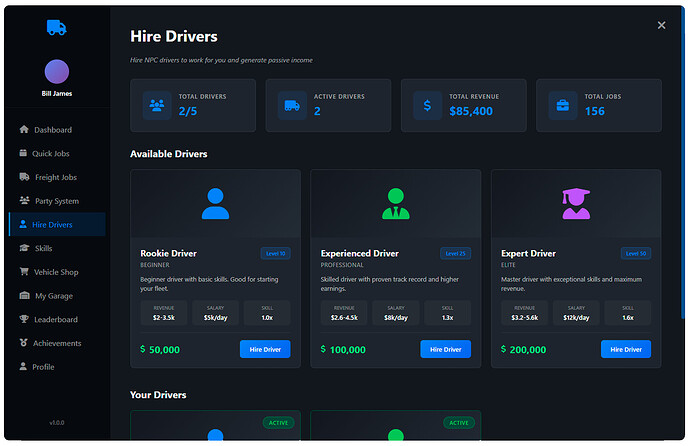Select Party System menu item
The width and height of the screenshot is (690, 446).
tap(56, 201)
